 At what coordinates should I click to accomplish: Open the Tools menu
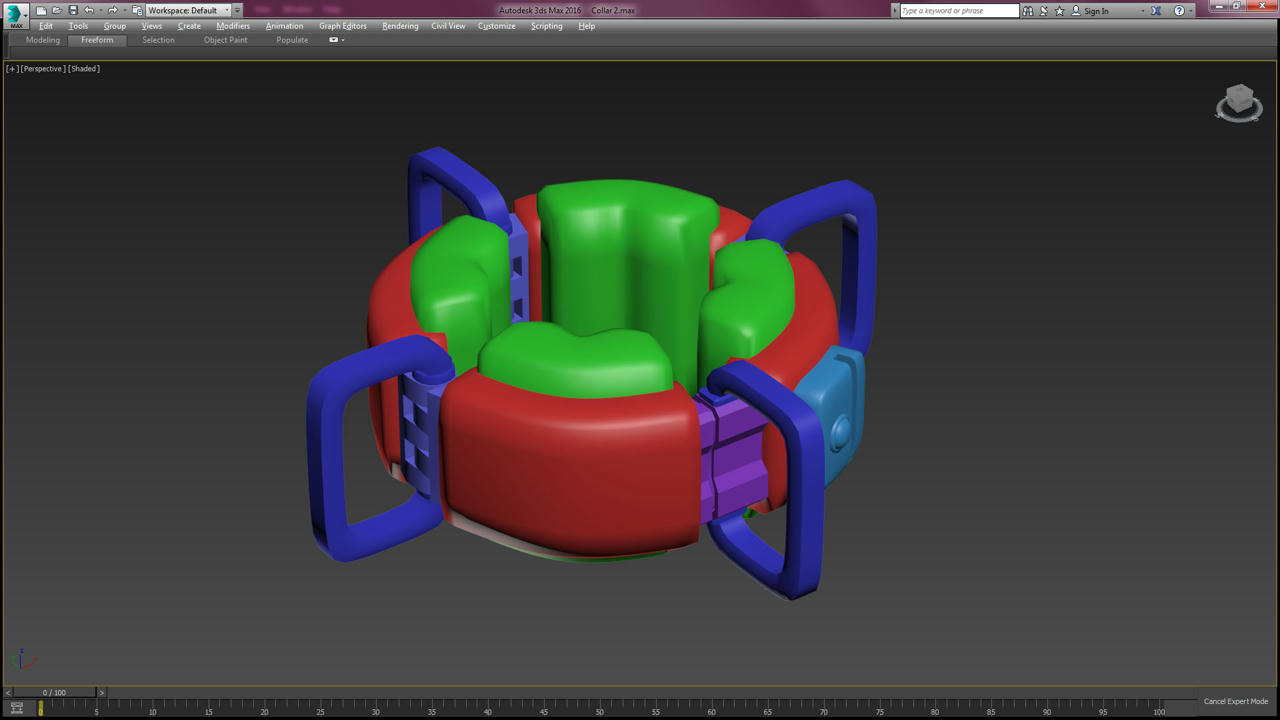tap(78, 26)
